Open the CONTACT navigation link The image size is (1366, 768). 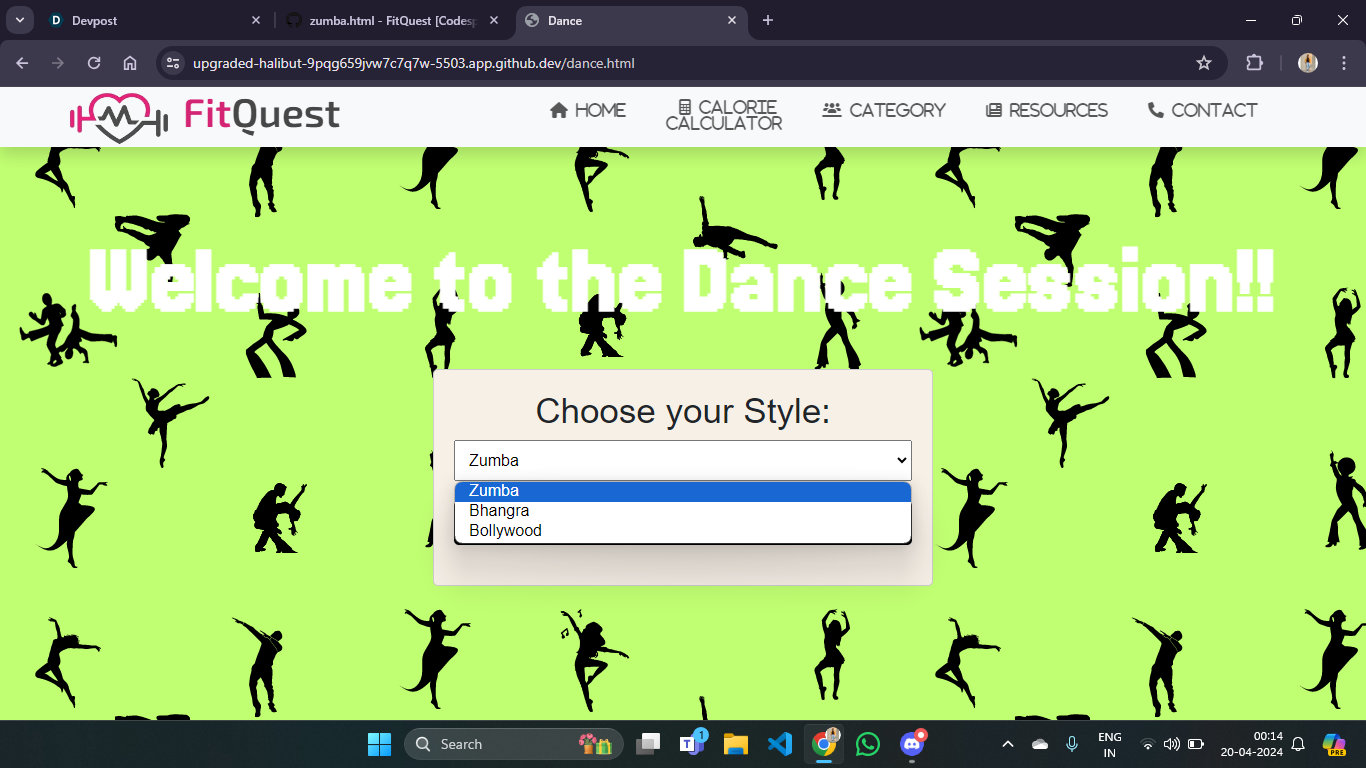pyautogui.click(x=1202, y=110)
